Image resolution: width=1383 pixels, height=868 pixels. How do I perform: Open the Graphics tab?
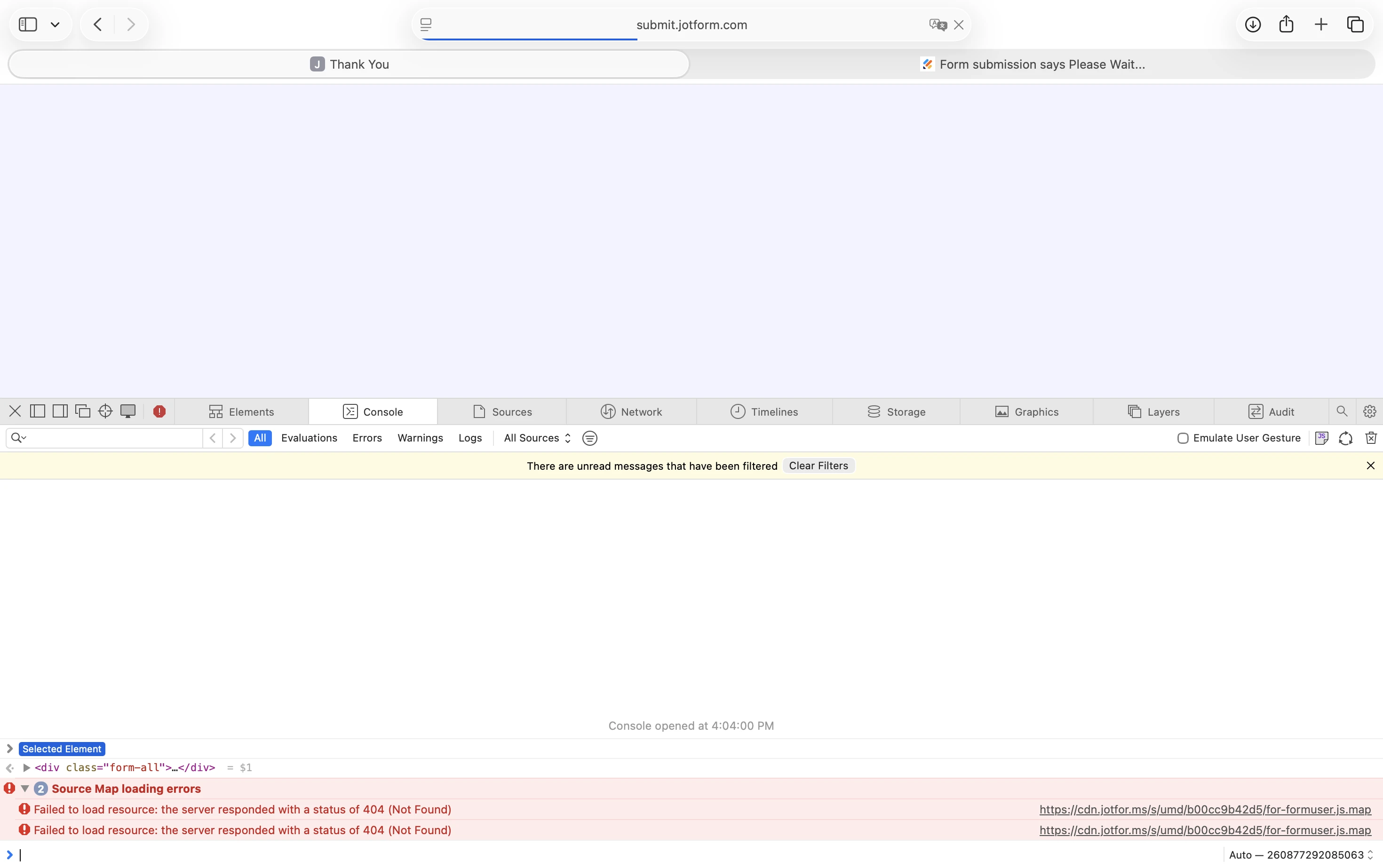coord(1026,411)
